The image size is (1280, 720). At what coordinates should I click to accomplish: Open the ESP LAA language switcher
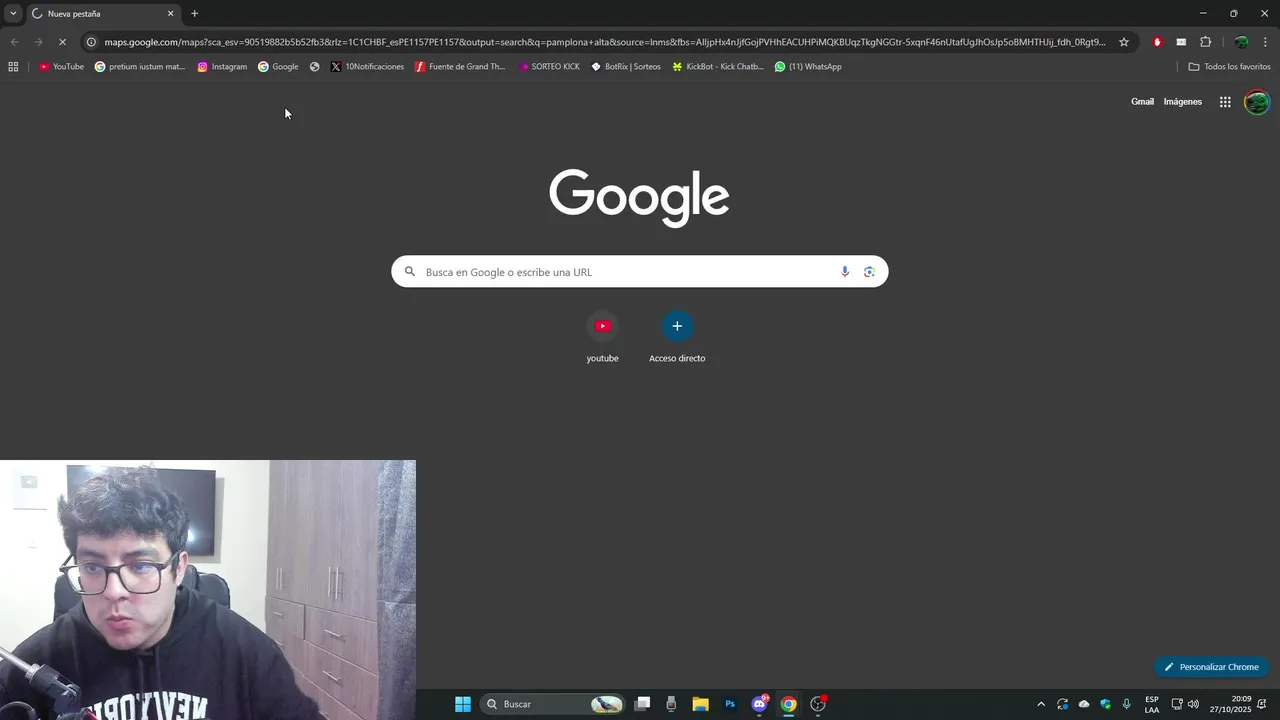pyautogui.click(x=1152, y=704)
